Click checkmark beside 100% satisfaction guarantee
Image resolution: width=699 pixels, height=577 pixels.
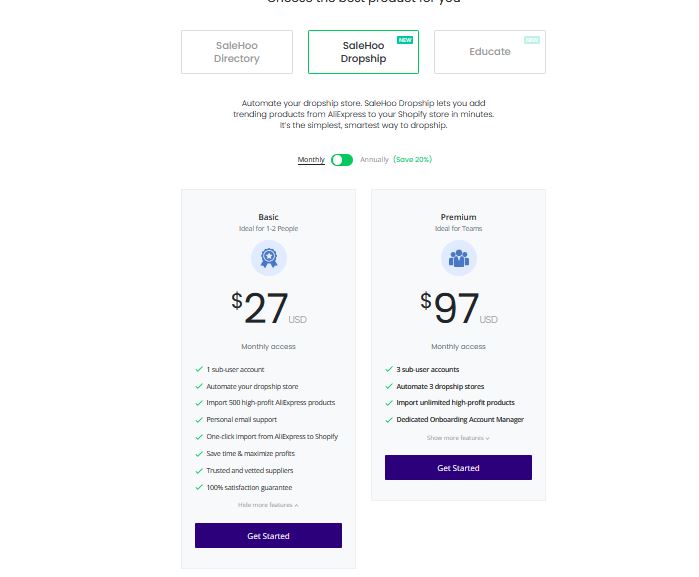[199, 487]
